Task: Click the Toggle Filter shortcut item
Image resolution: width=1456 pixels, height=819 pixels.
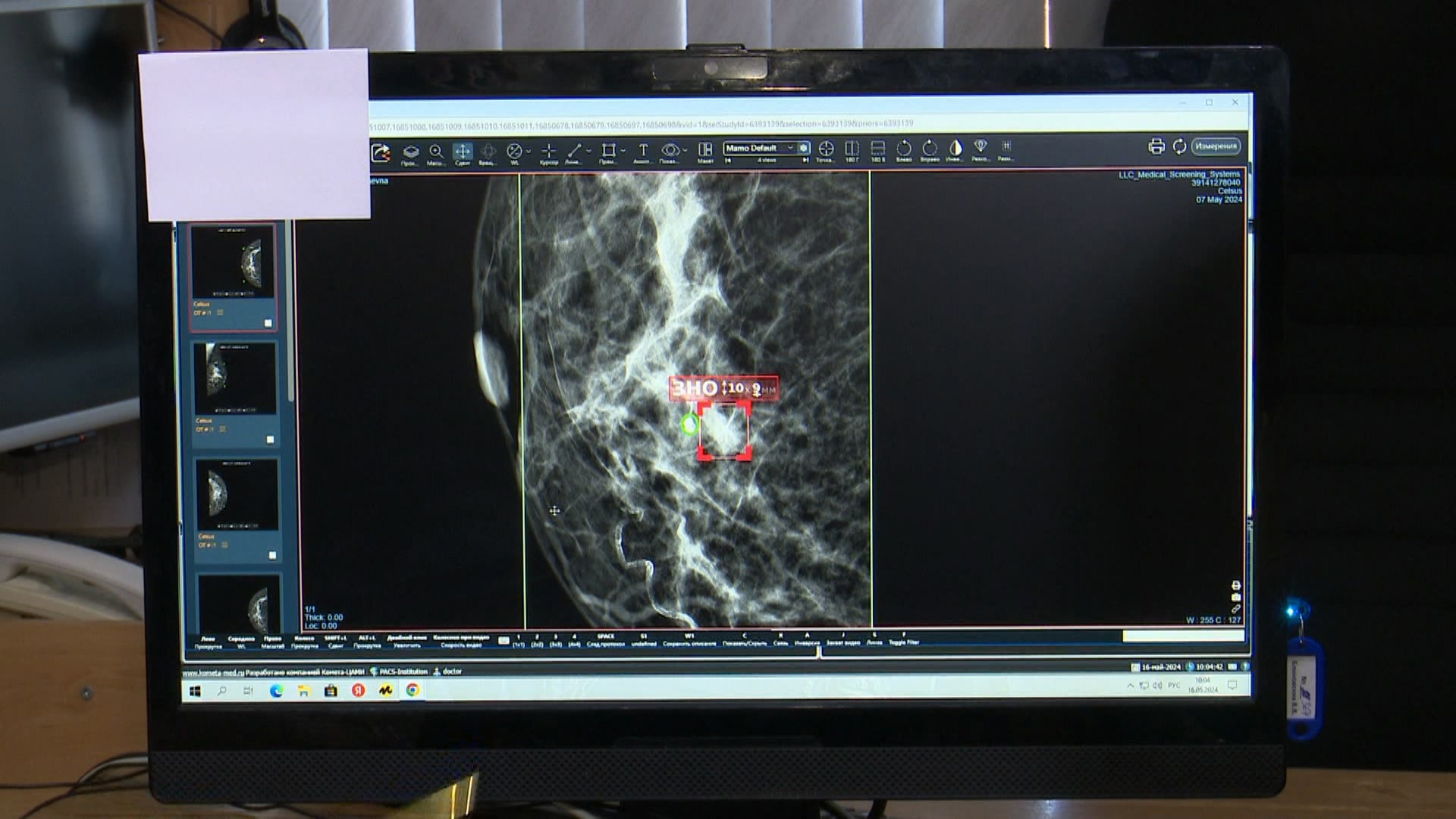Action: (x=903, y=642)
